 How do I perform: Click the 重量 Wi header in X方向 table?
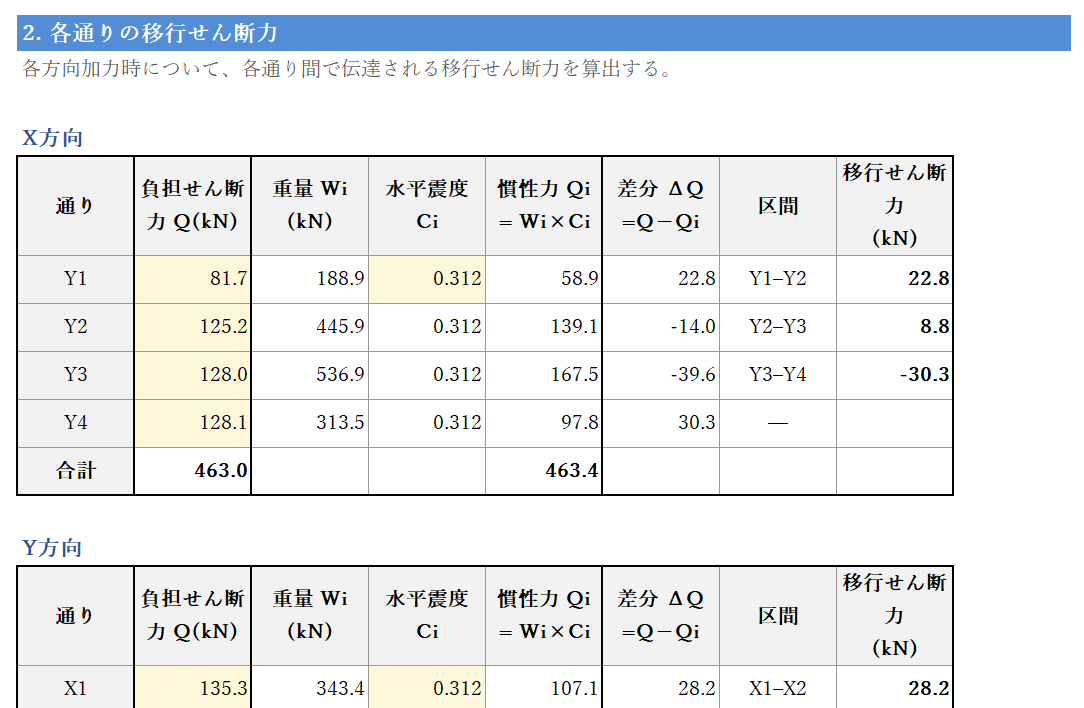tap(310, 205)
